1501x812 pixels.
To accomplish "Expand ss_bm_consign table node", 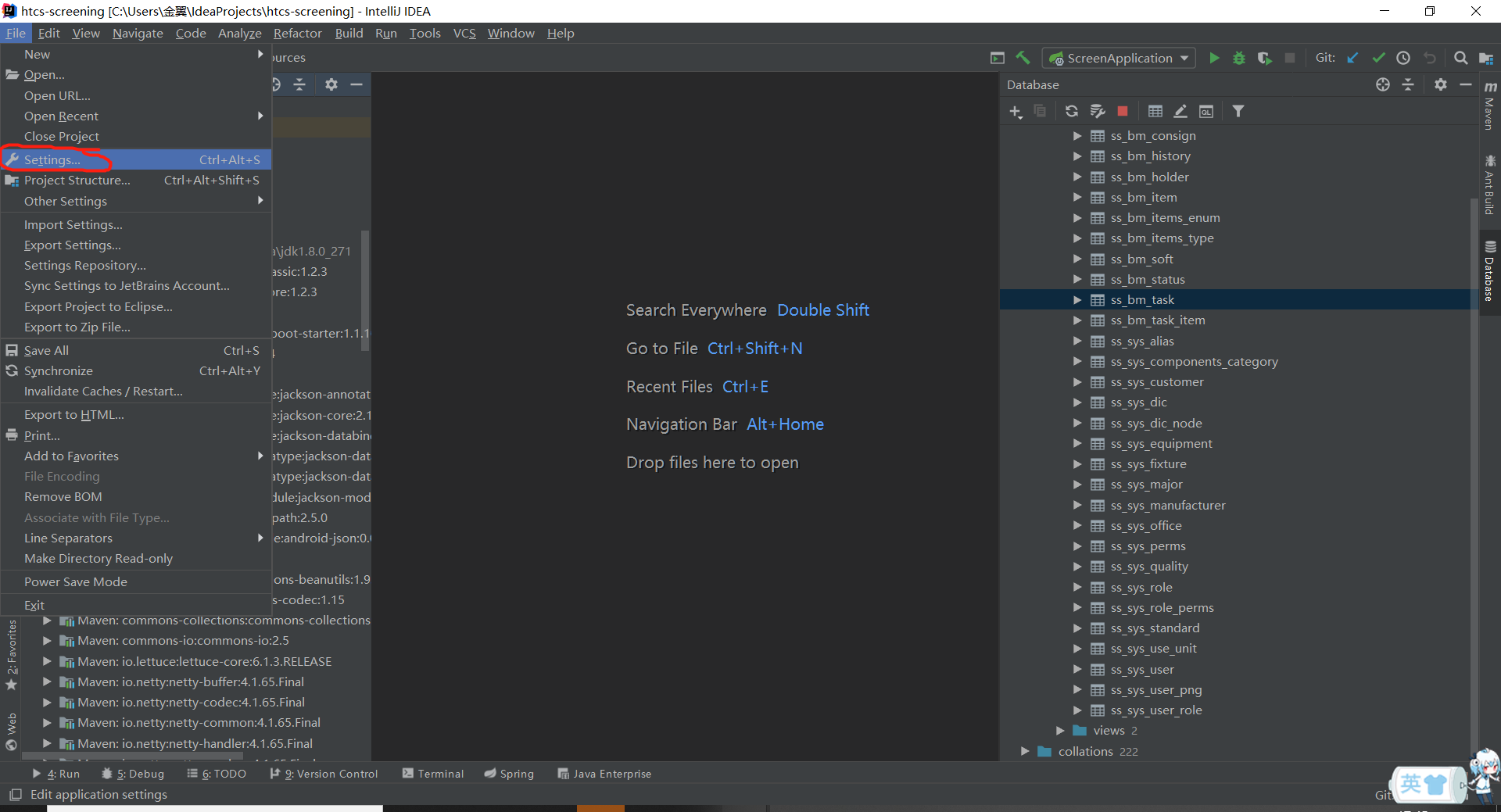I will [1077, 135].
